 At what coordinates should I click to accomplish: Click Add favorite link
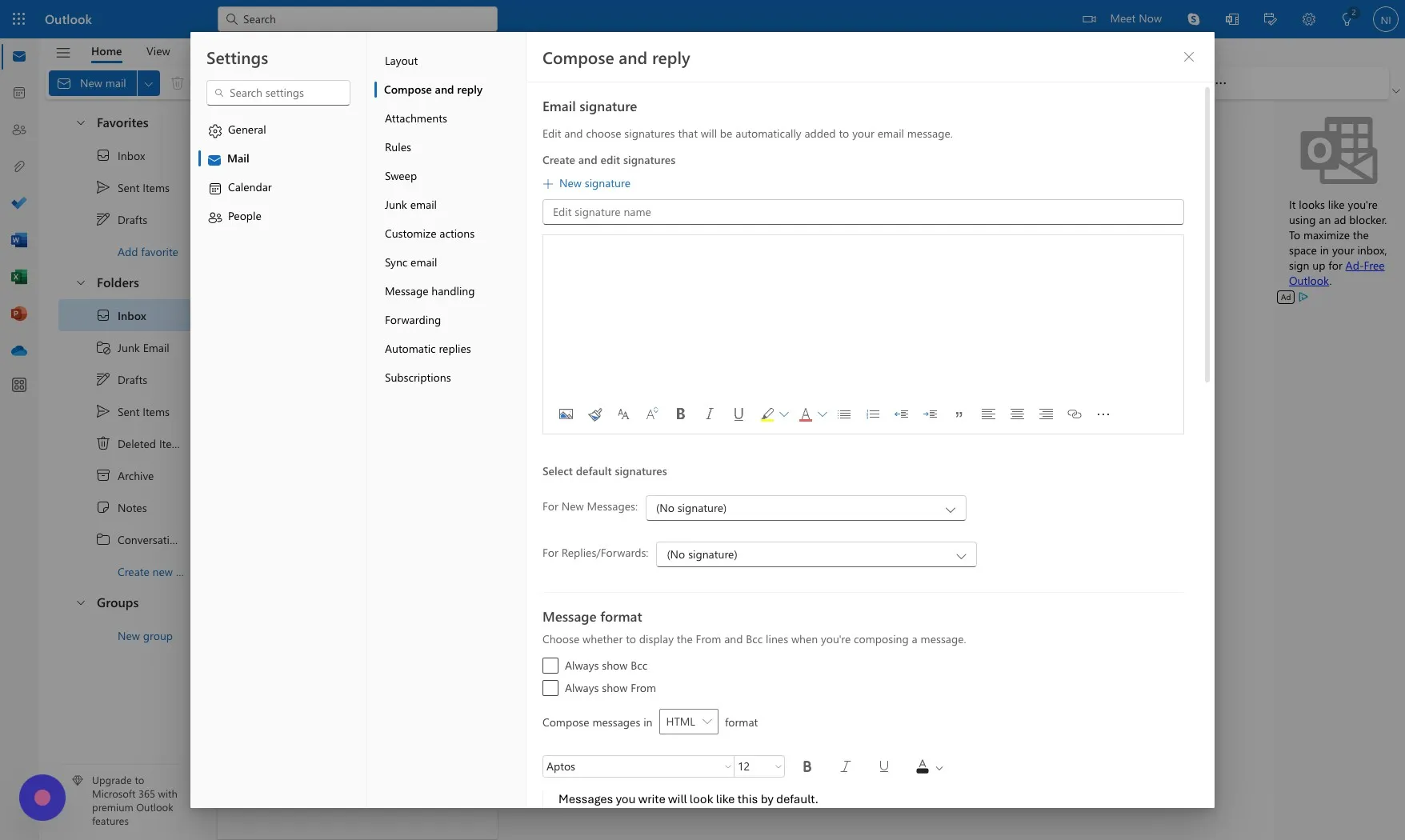148,252
